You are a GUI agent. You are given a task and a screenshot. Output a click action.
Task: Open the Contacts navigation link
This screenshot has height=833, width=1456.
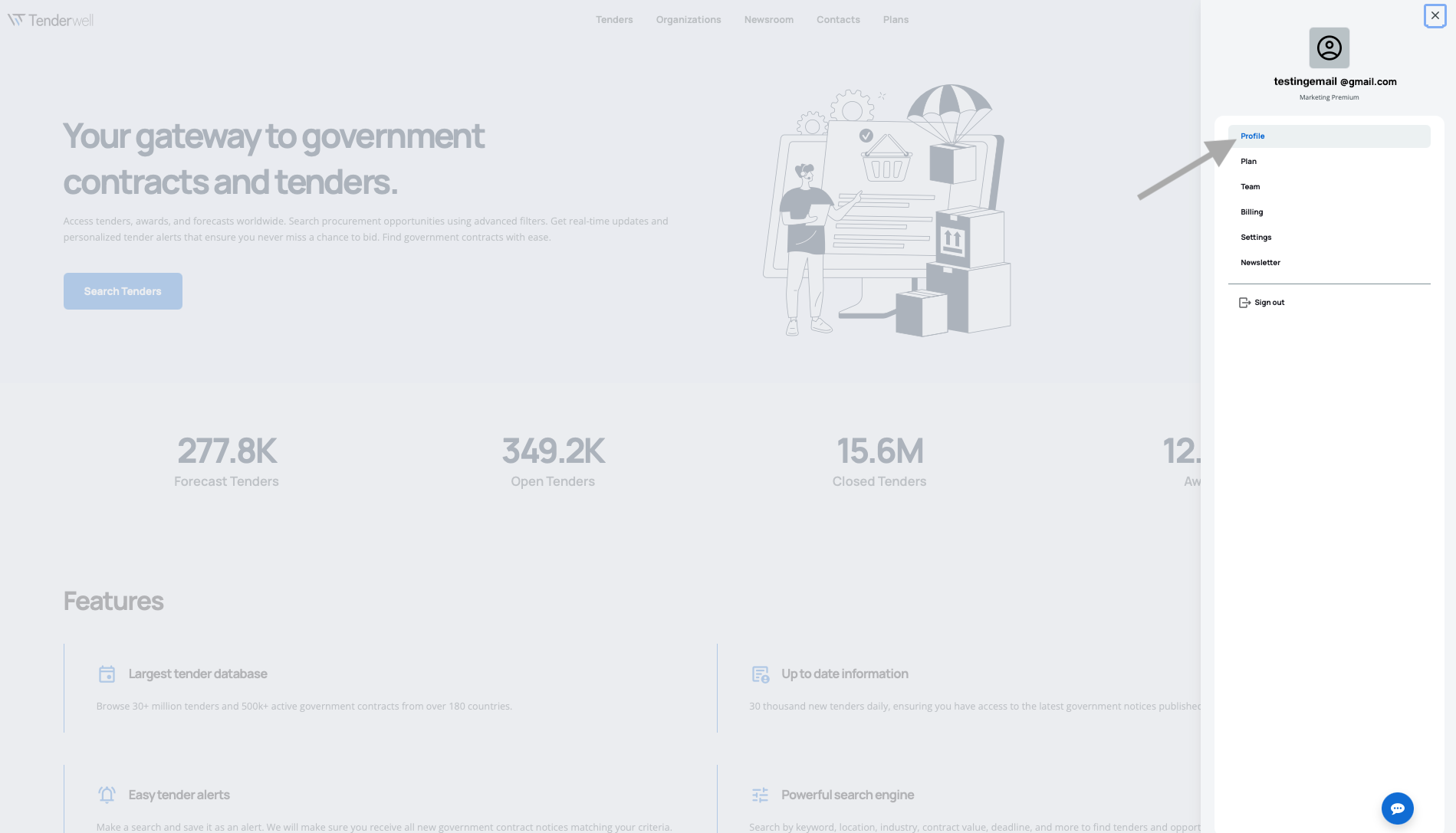pyautogui.click(x=838, y=20)
